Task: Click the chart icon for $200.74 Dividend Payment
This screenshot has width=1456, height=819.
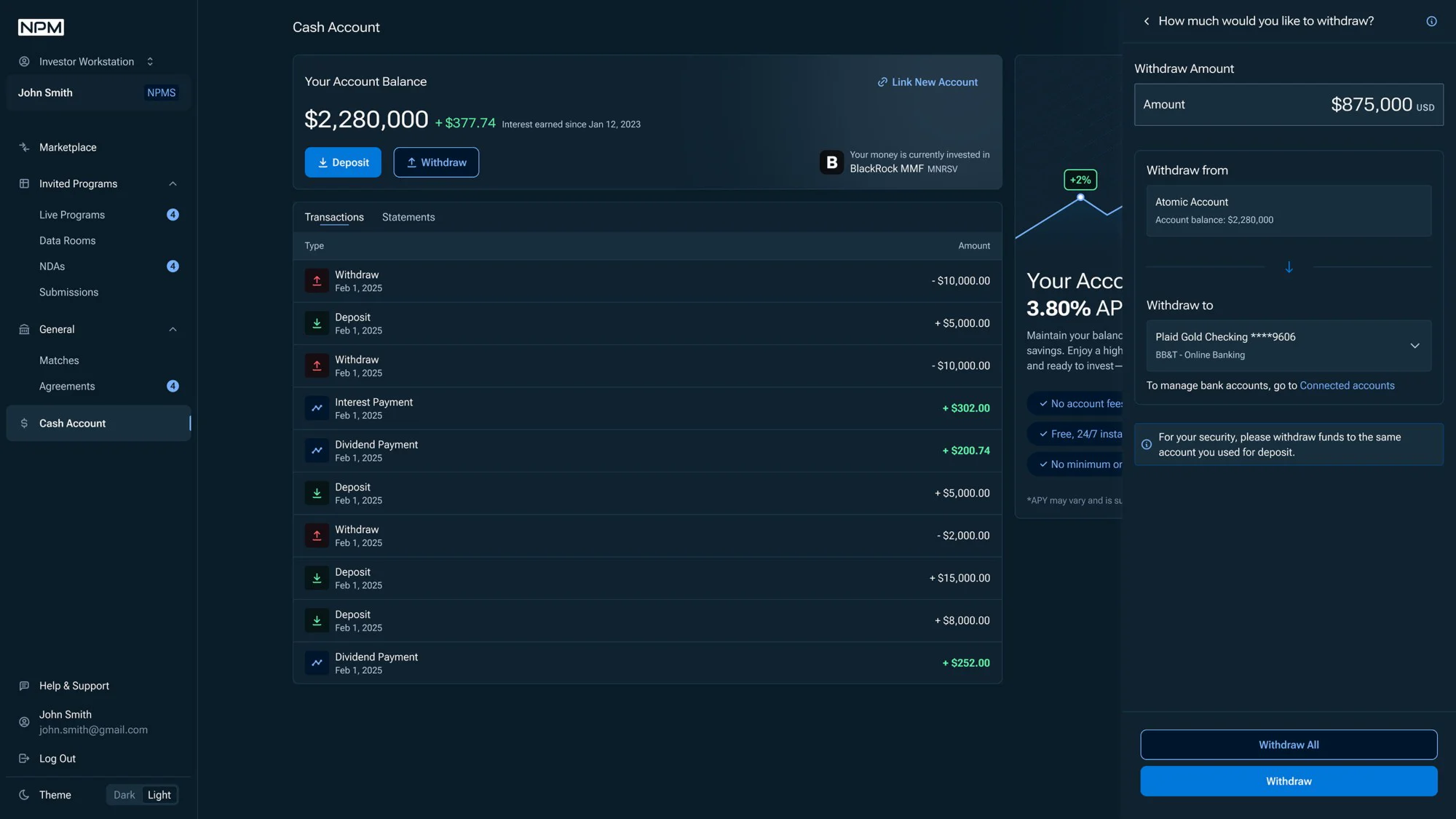Action: [317, 451]
